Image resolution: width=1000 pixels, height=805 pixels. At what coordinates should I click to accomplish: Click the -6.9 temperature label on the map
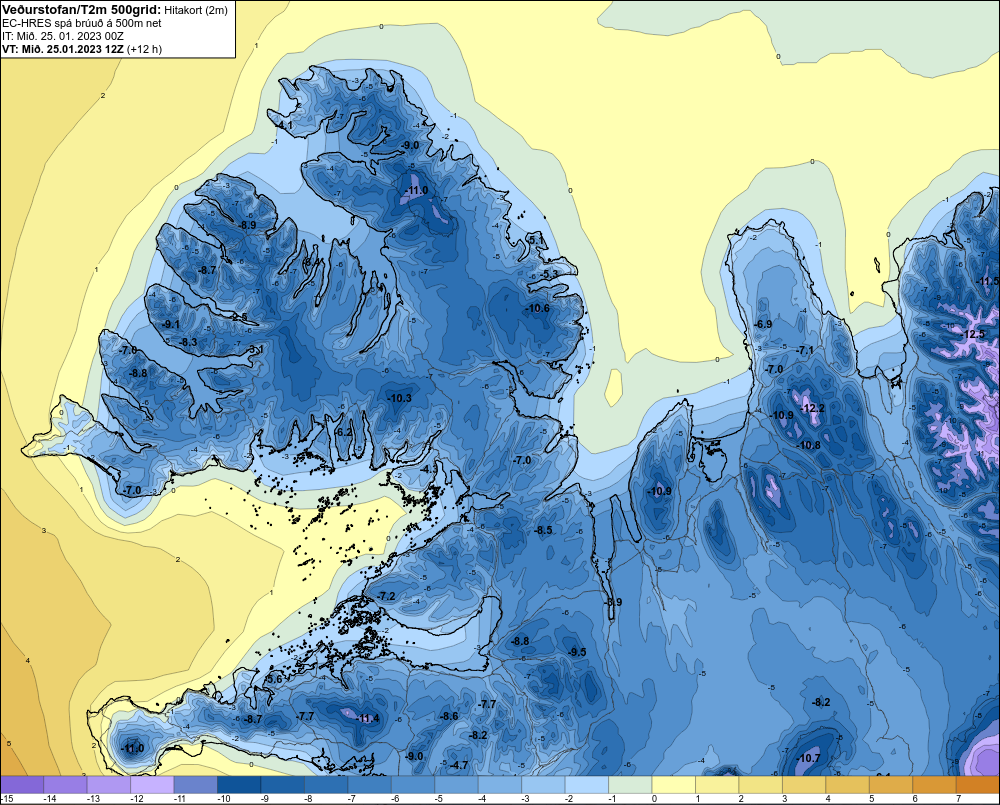tap(763, 325)
